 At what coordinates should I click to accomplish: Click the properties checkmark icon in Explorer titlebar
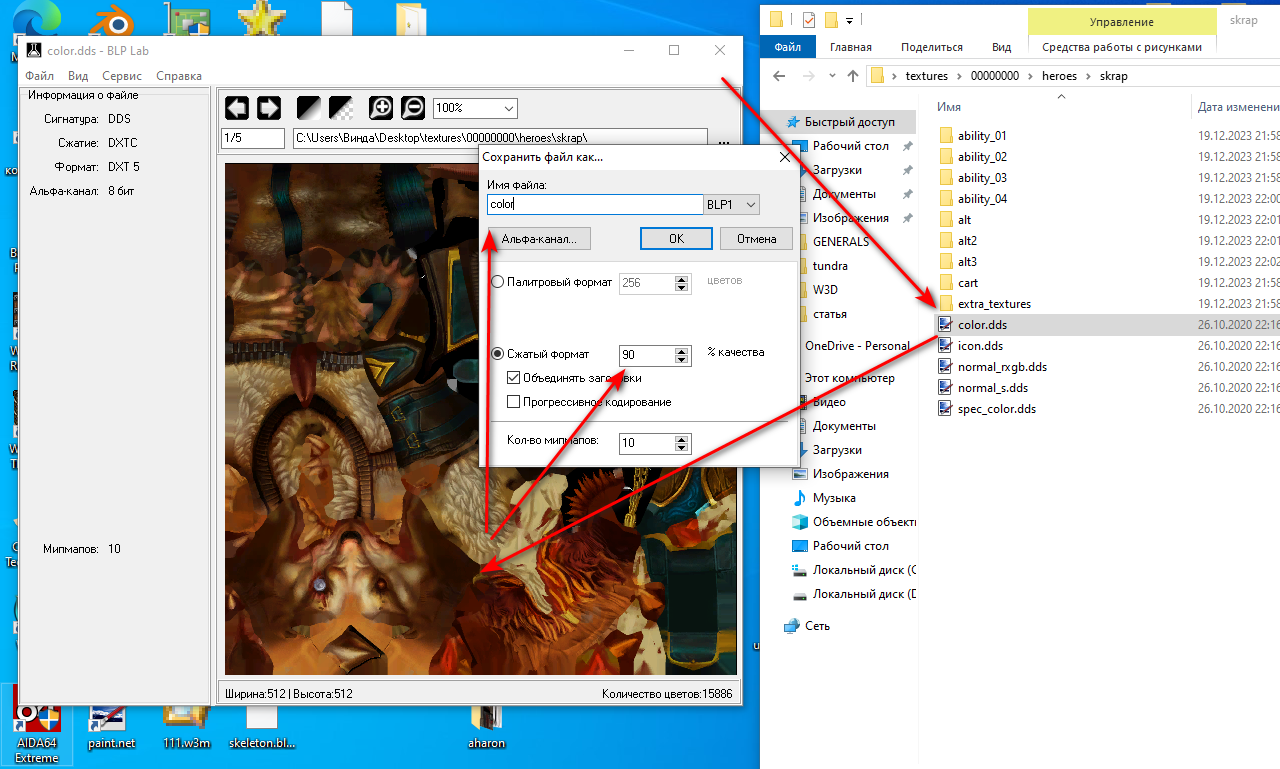click(x=809, y=20)
